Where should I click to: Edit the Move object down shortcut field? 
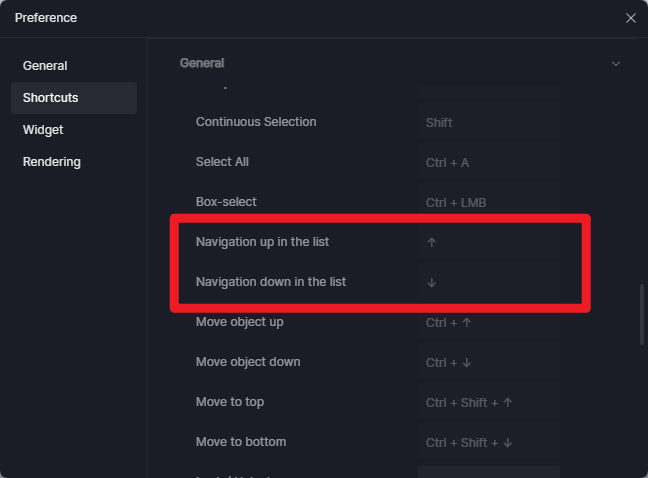(488, 362)
